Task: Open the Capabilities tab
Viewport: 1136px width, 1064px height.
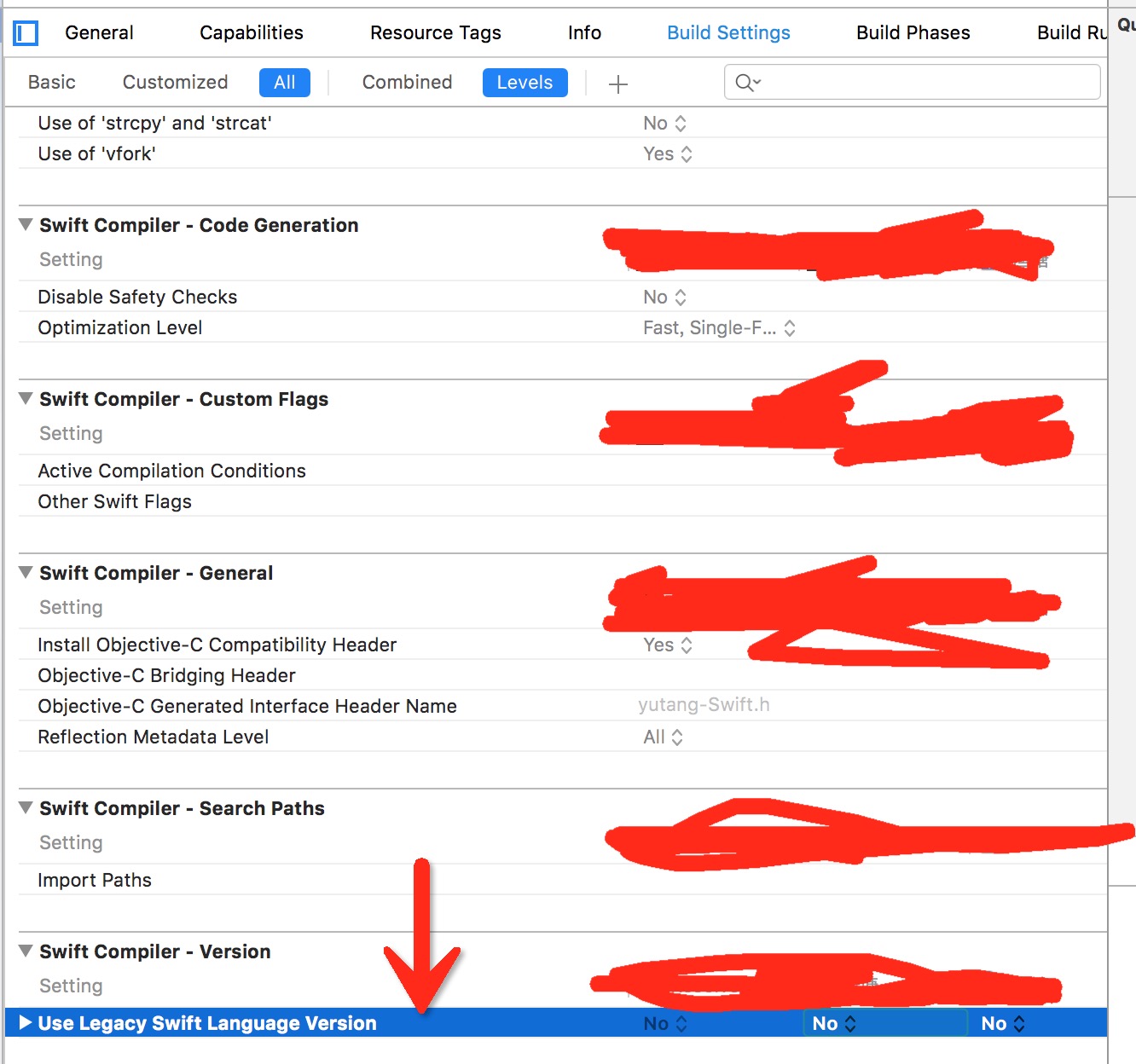Action: 252,32
